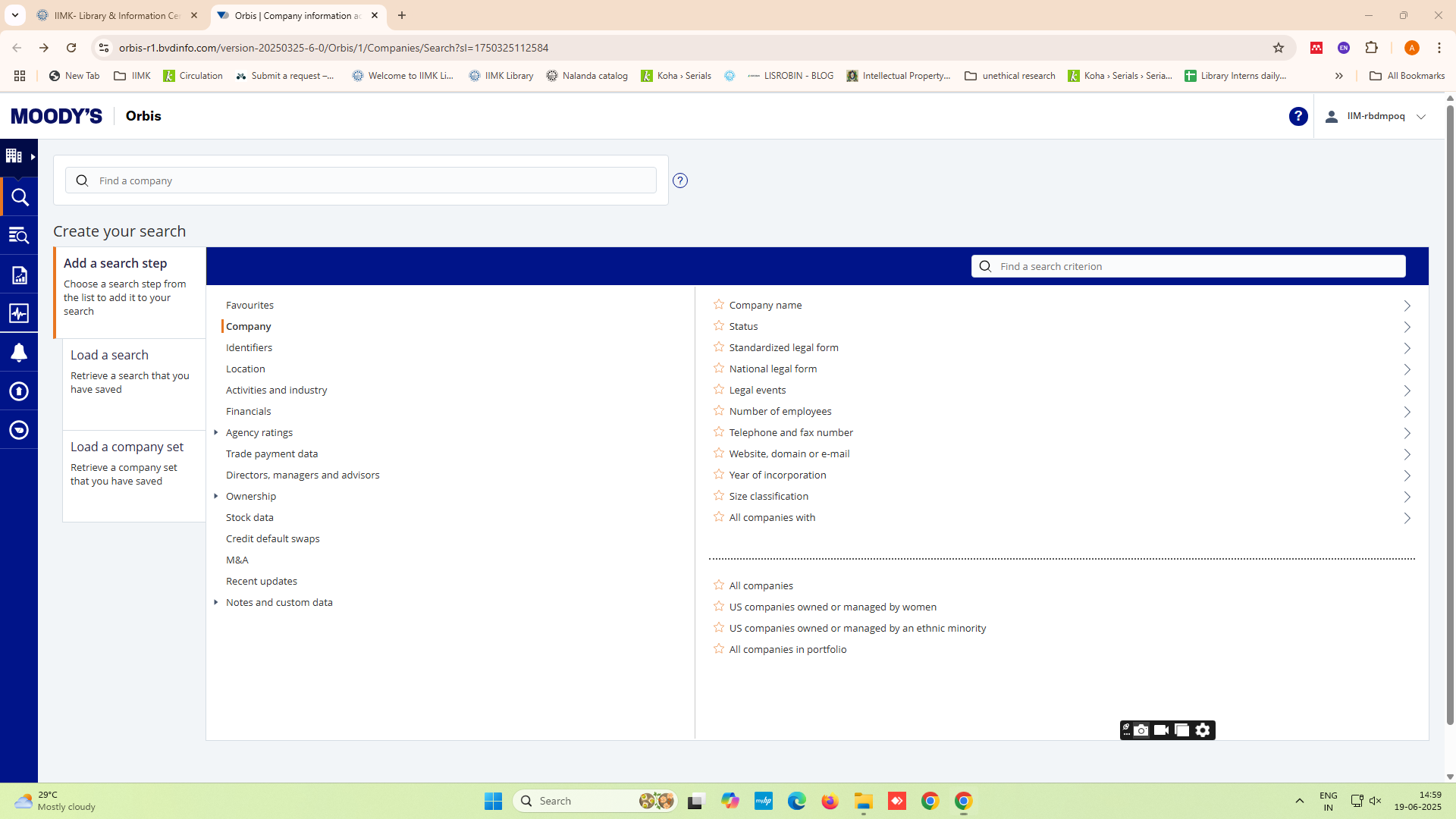
Task: Click the Find a search criterion field
Action: [x=1198, y=266]
